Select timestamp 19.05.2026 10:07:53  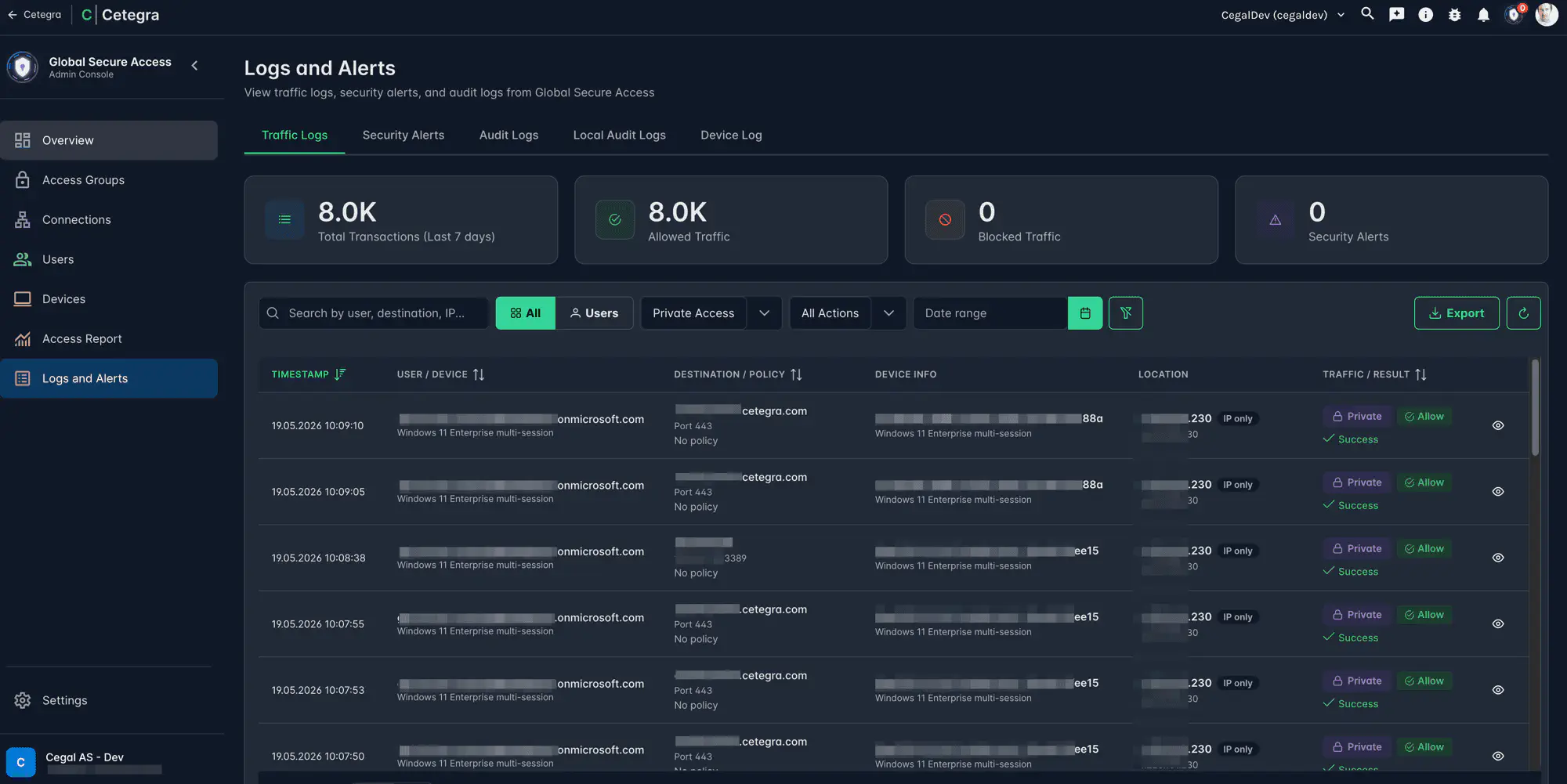click(x=317, y=690)
